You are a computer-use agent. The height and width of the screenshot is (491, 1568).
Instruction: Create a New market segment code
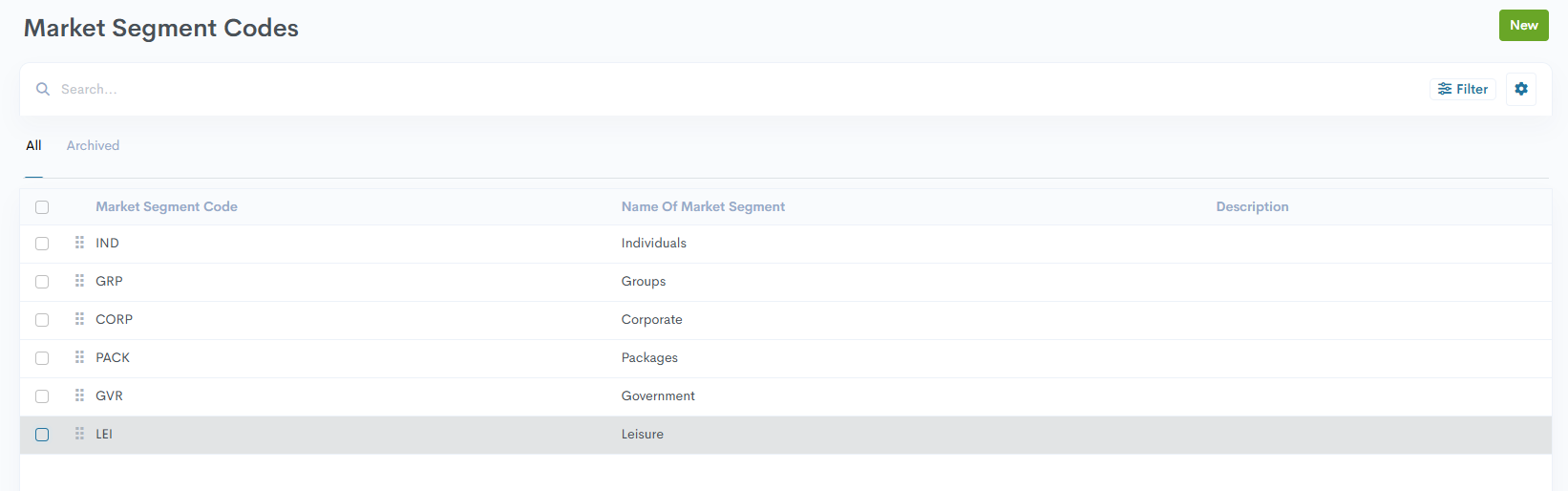pyautogui.click(x=1523, y=26)
